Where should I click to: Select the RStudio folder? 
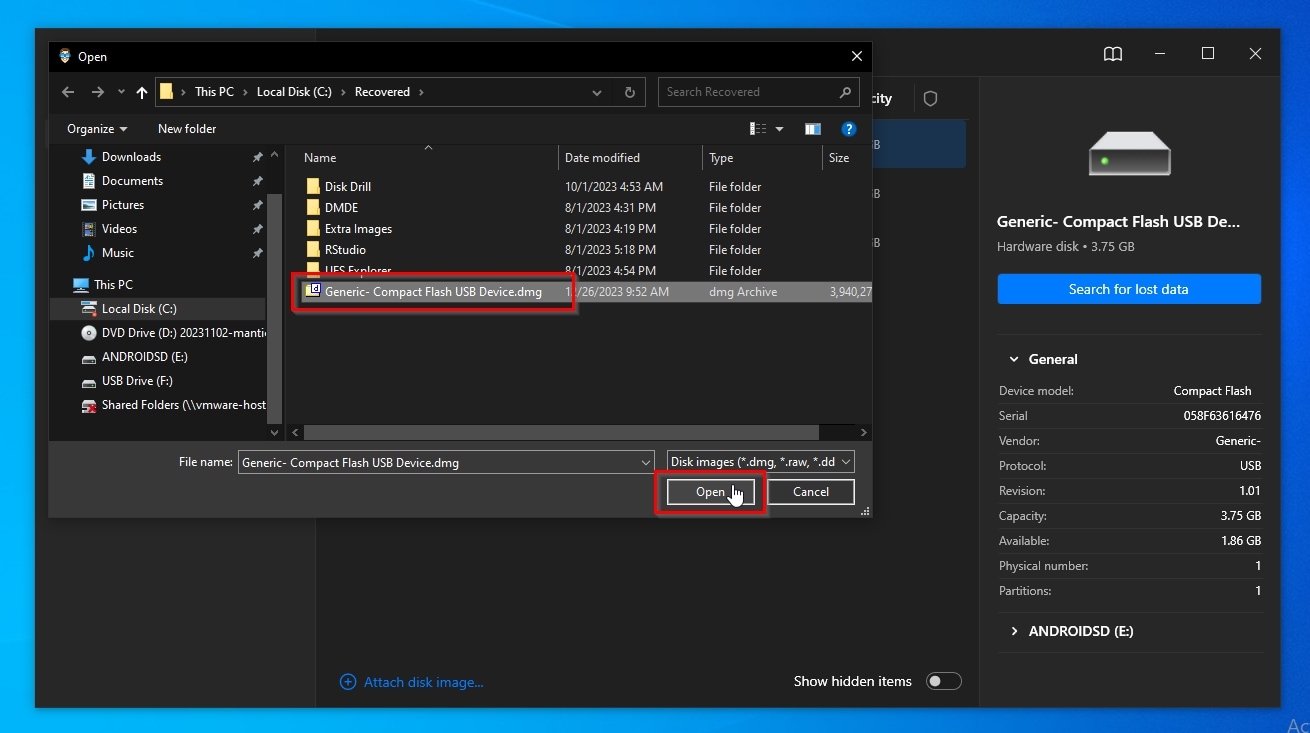[x=345, y=250]
